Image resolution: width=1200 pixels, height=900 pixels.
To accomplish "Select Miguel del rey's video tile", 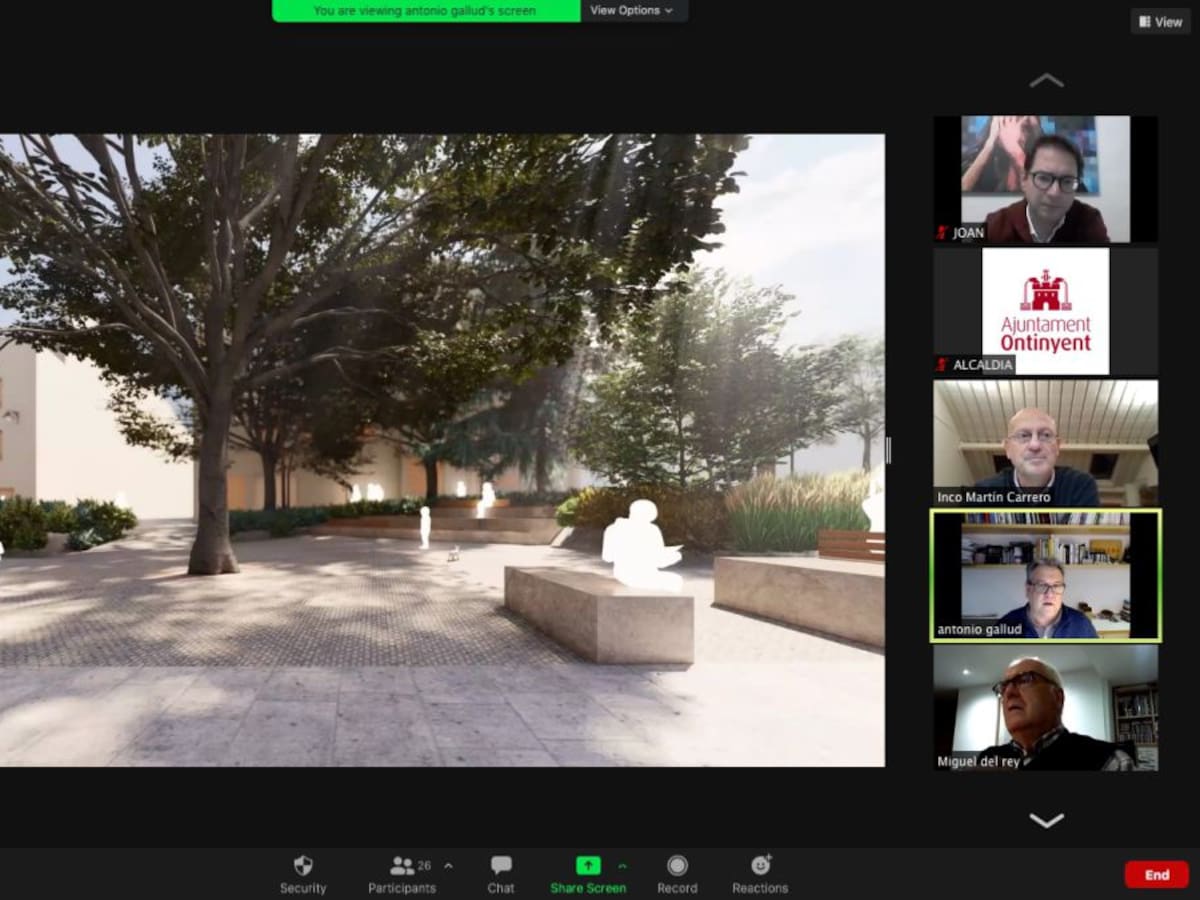I will pyautogui.click(x=1045, y=706).
